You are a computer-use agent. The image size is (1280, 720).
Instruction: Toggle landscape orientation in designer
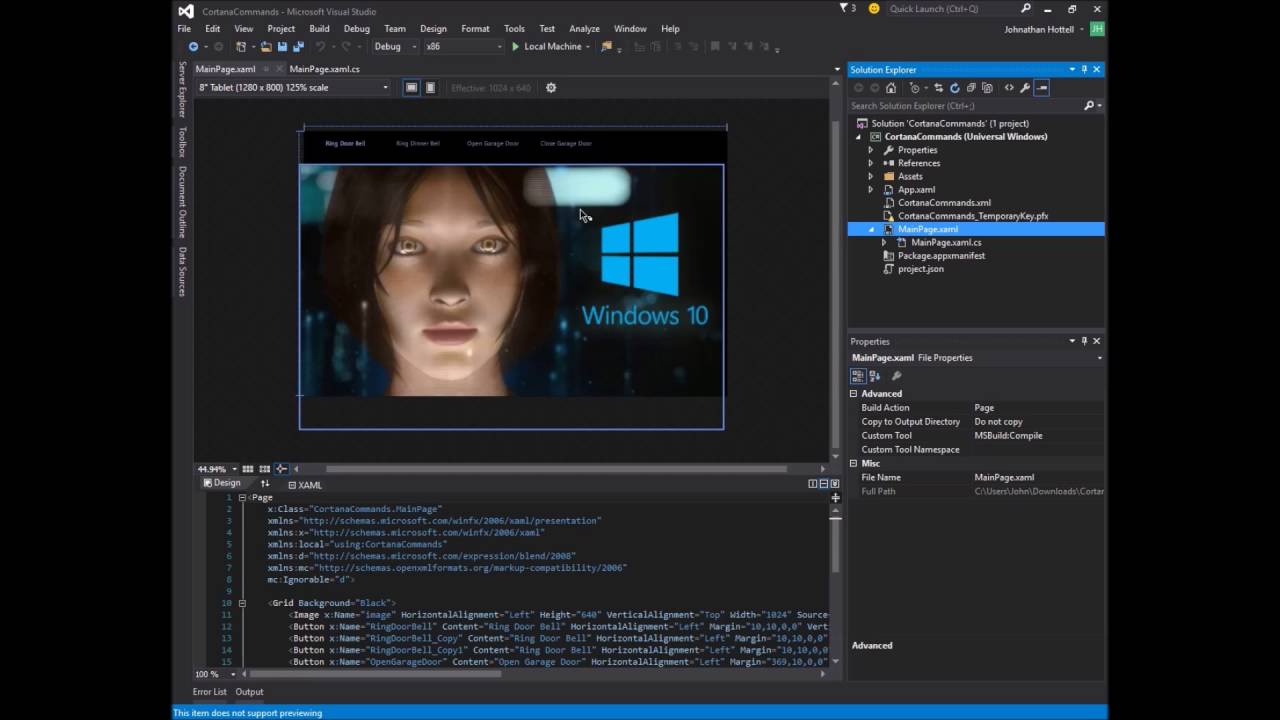tap(411, 87)
